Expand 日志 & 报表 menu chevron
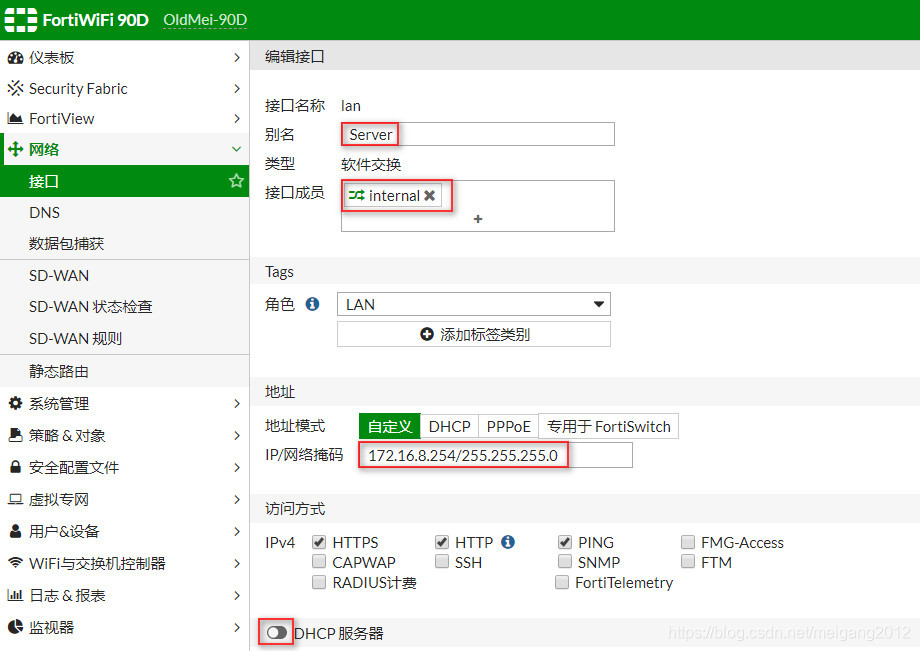Screen dimensions: 920x651 point(236,595)
